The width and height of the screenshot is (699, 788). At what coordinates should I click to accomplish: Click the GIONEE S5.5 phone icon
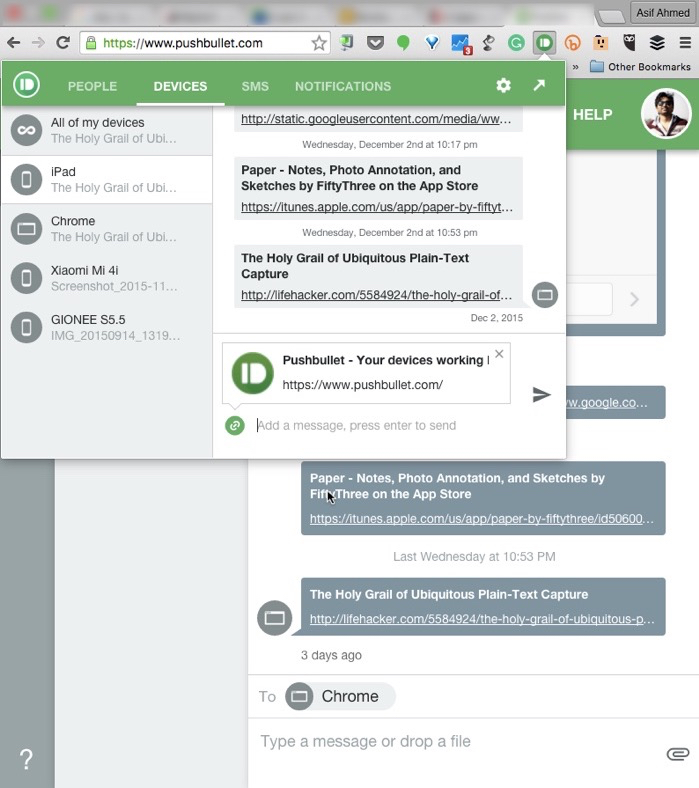(26, 327)
